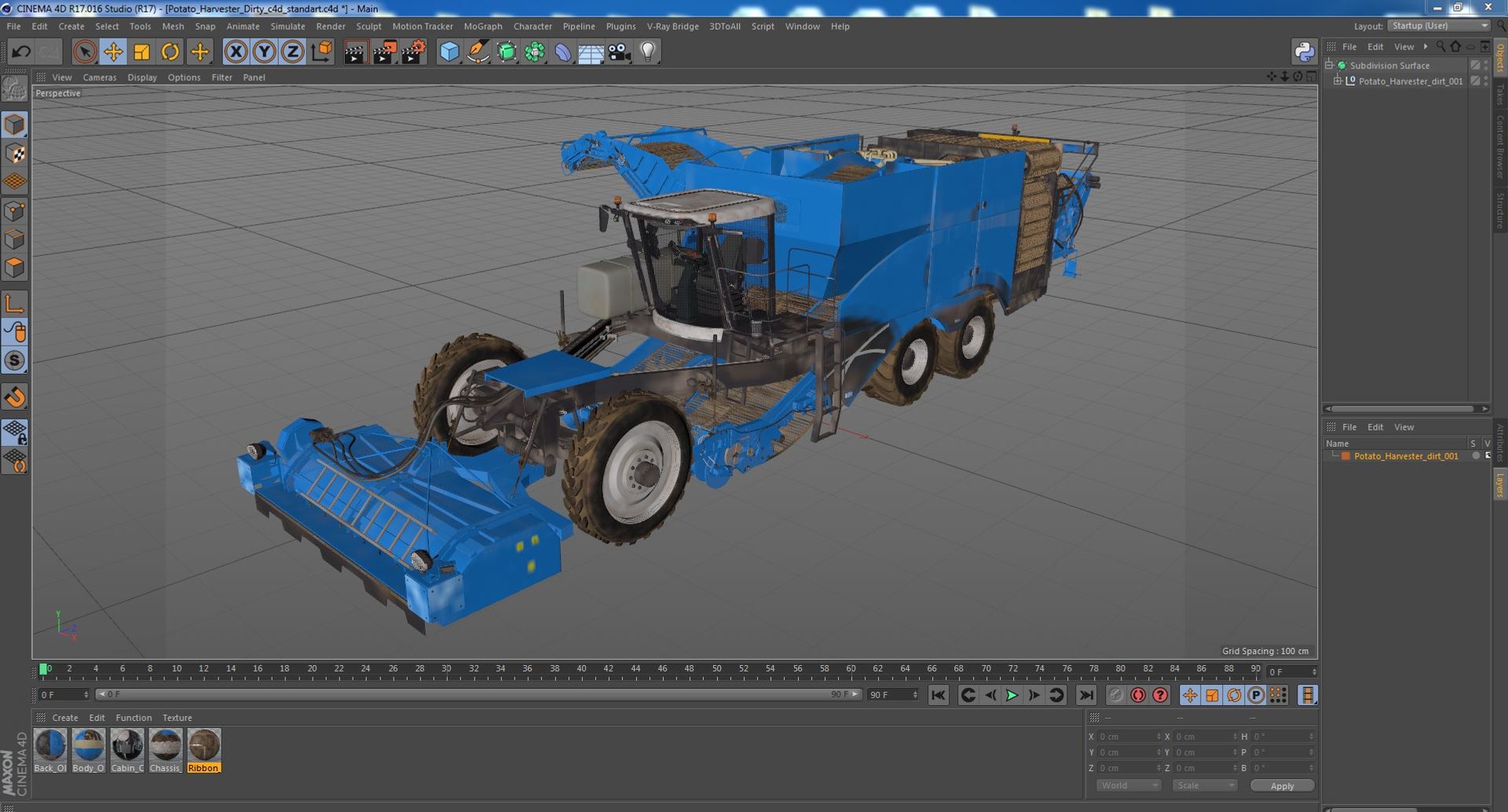Select the Live Selection tool
The image size is (1508, 812).
point(84,52)
